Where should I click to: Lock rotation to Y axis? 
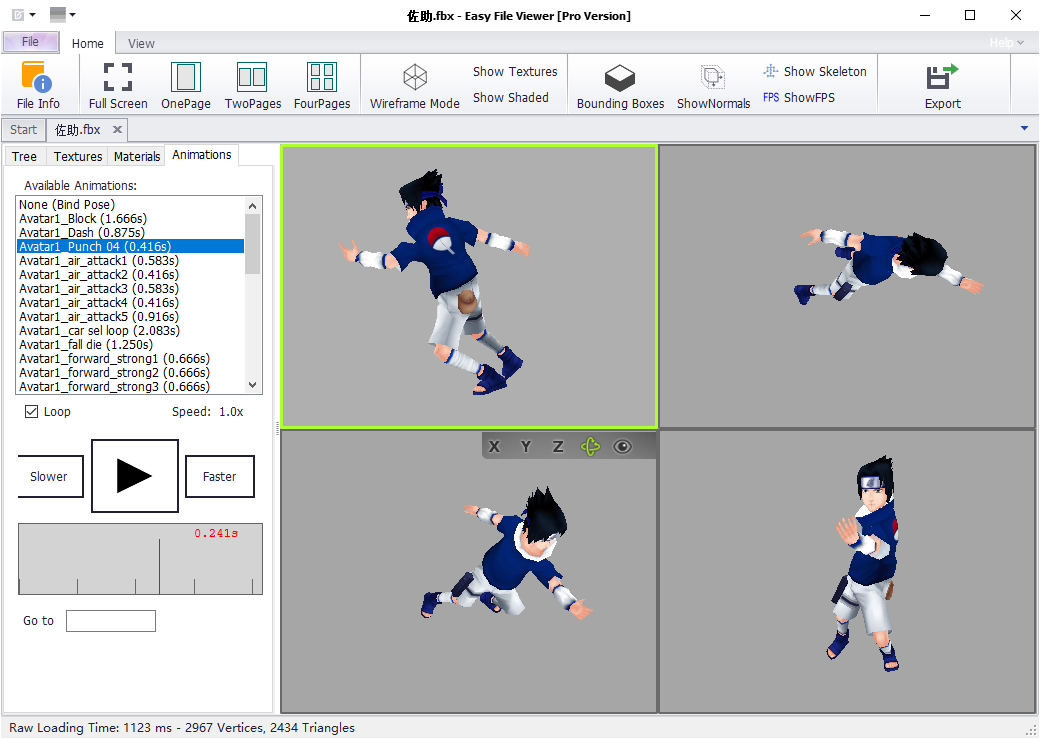[526, 446]
